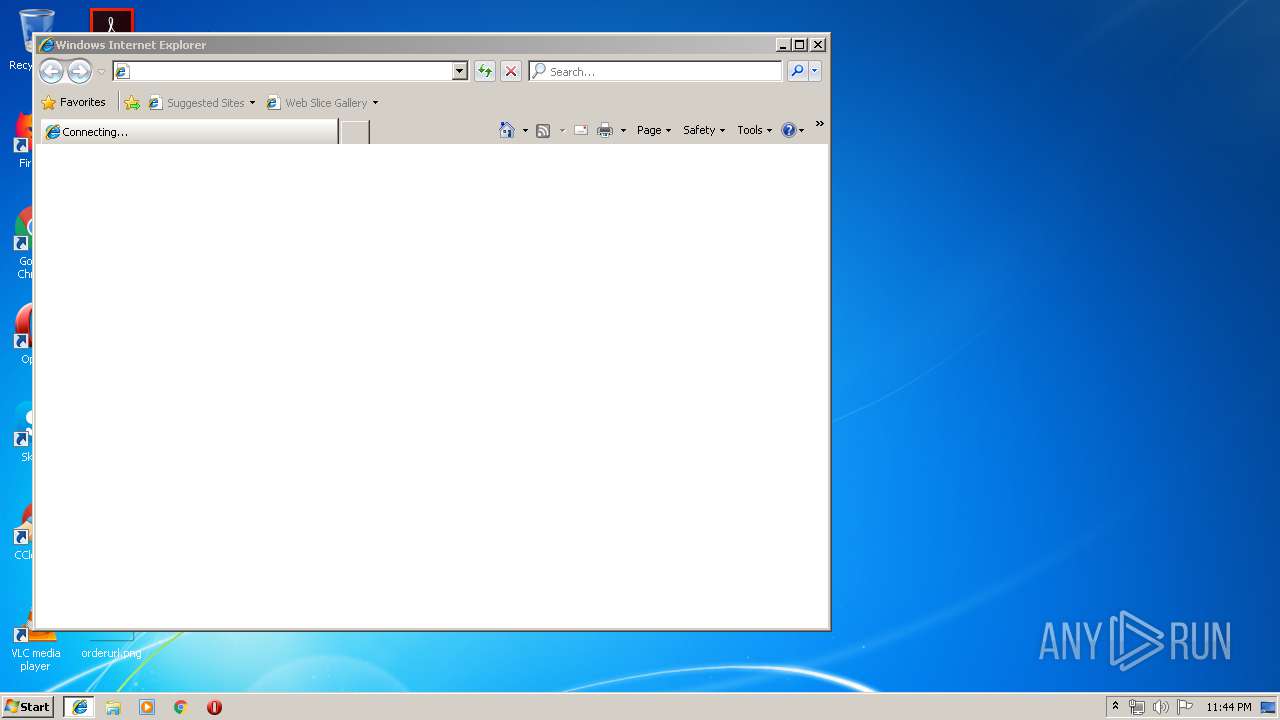
Task: Refresh the page using green arrows icon
Action: coord(485,71)
